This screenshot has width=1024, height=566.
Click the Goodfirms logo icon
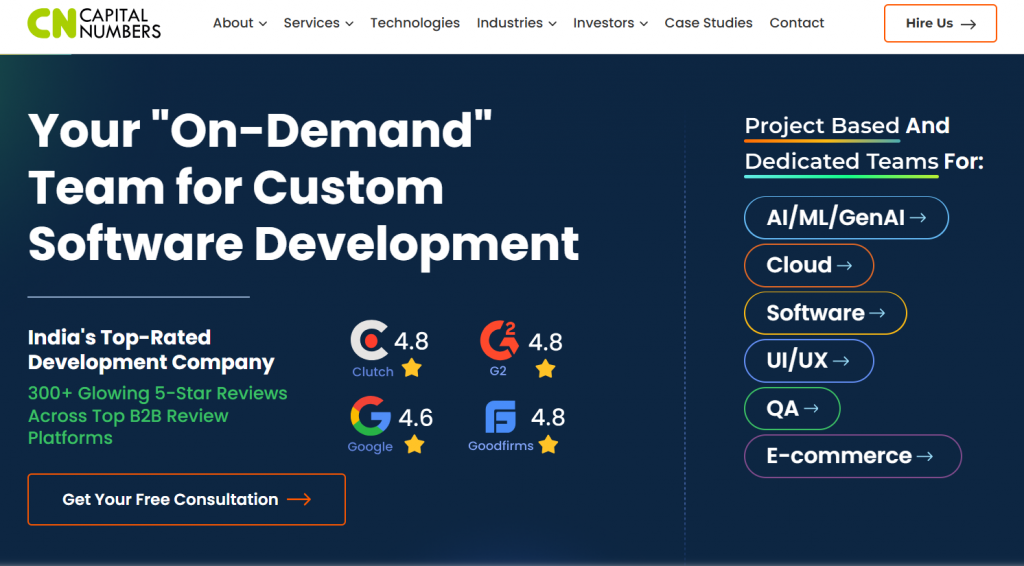(x=501, y=417)
